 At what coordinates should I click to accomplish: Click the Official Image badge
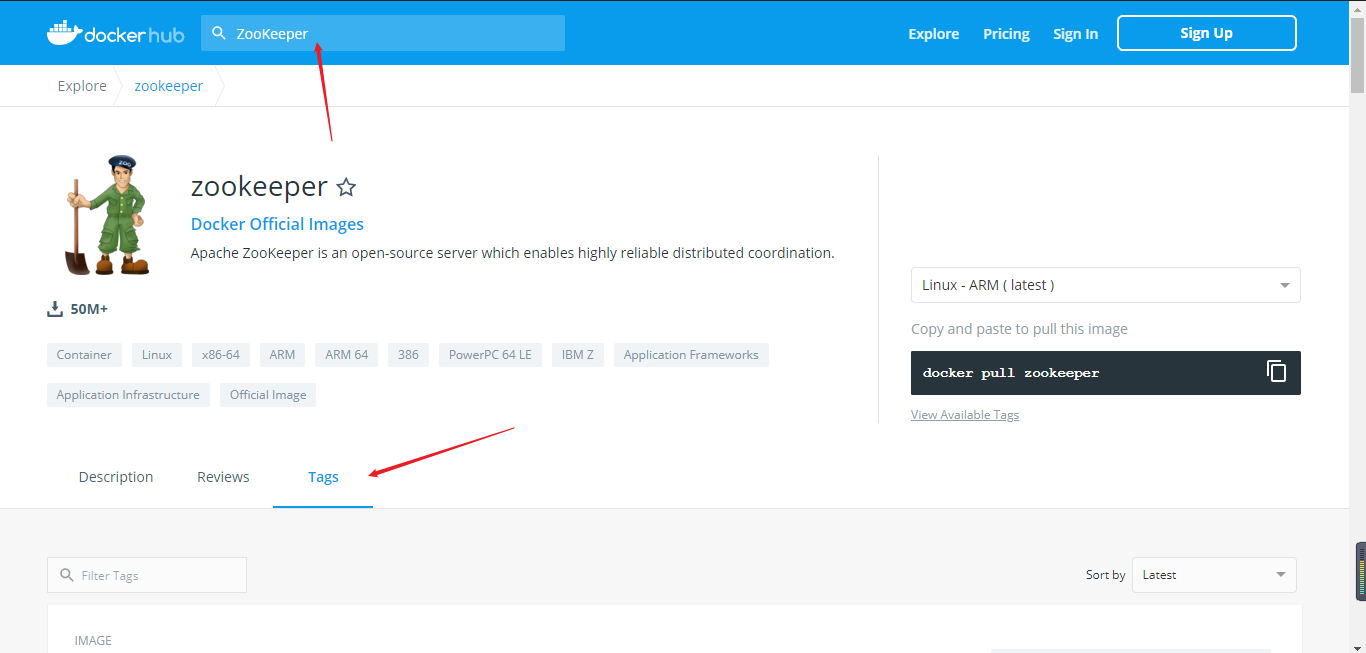(x=267, y=394)
